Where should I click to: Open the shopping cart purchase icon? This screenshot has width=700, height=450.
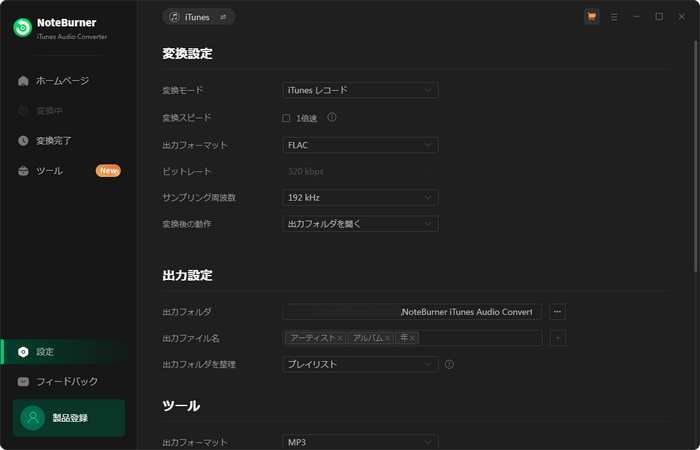(592, 17)
